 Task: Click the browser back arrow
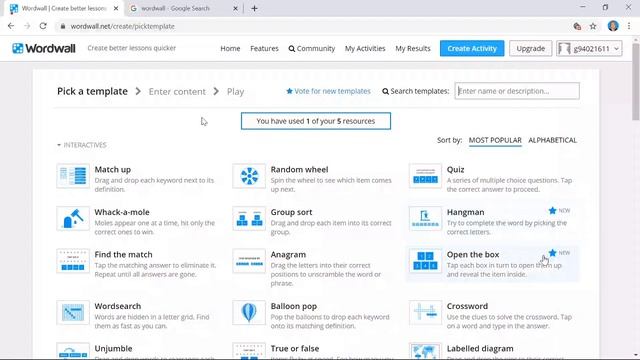[11, 26]
